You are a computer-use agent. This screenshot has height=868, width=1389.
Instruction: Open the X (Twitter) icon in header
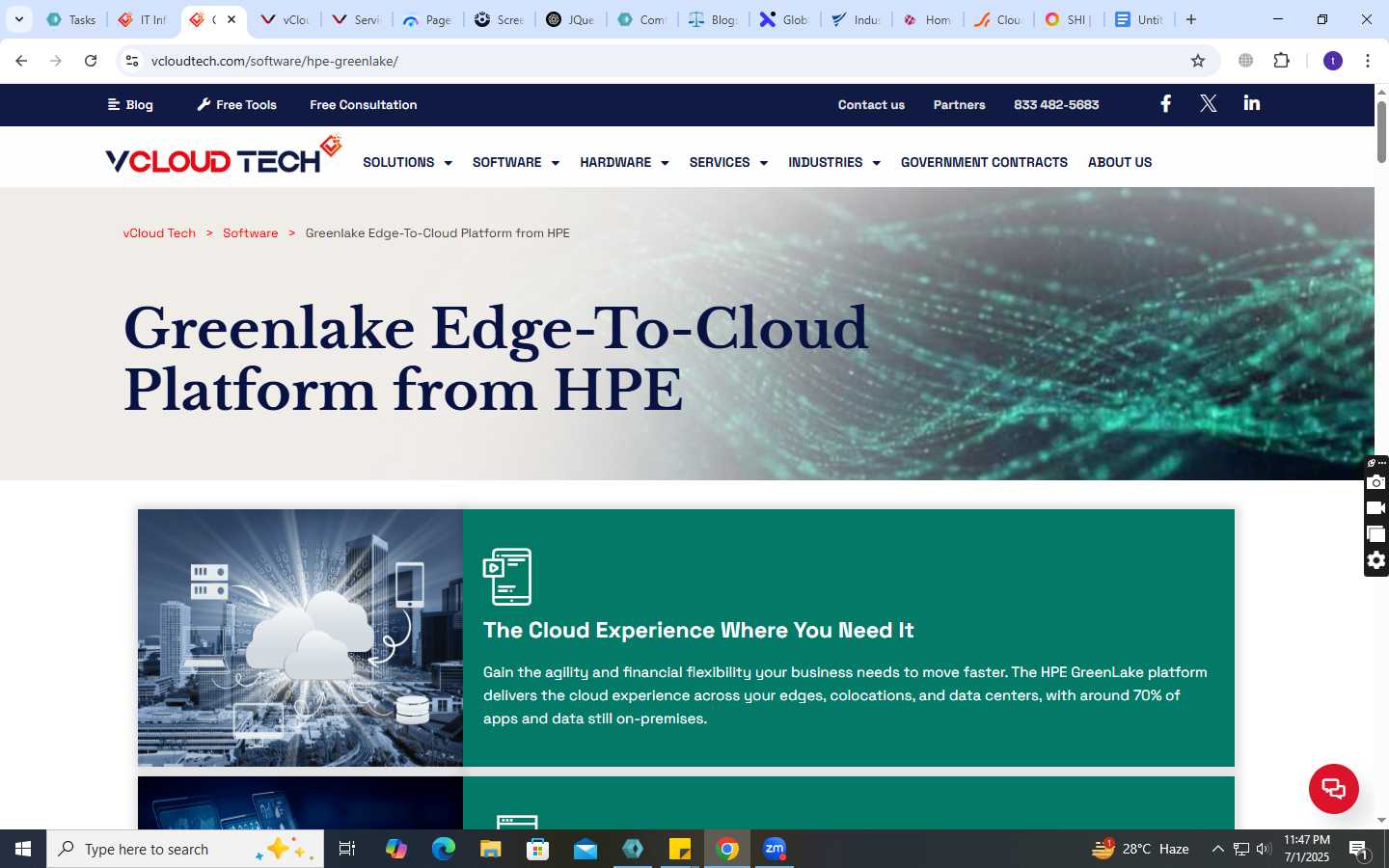click(x=1208, y=104)
